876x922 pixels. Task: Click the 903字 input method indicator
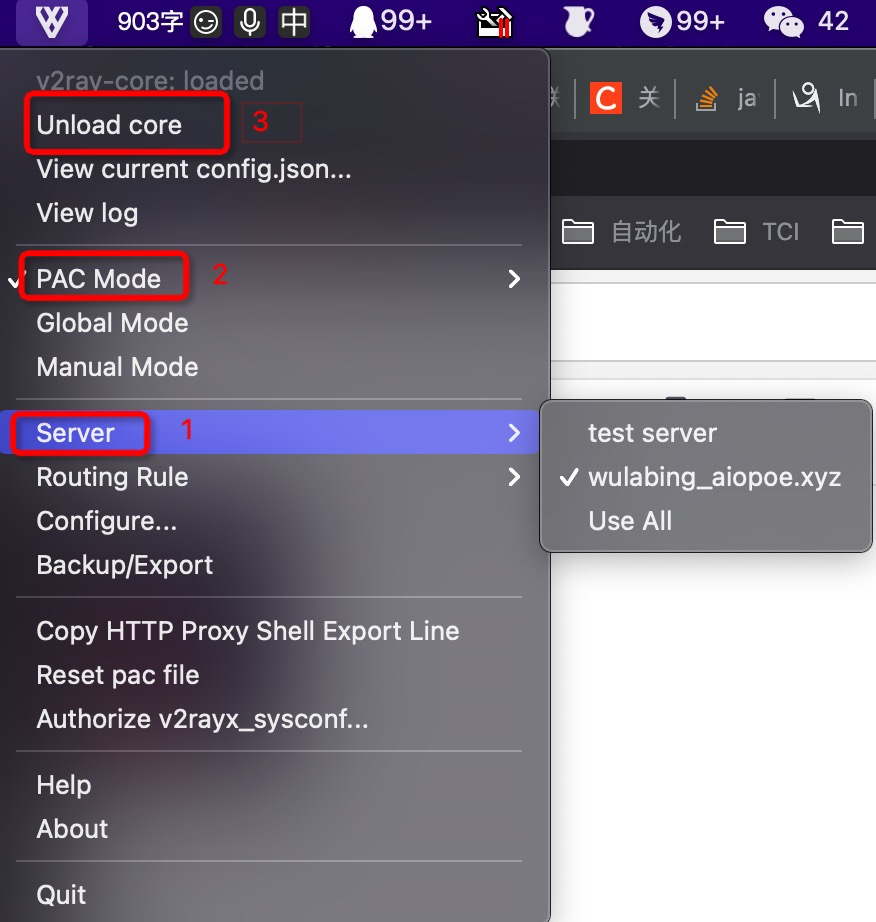[x=150, y=22]
